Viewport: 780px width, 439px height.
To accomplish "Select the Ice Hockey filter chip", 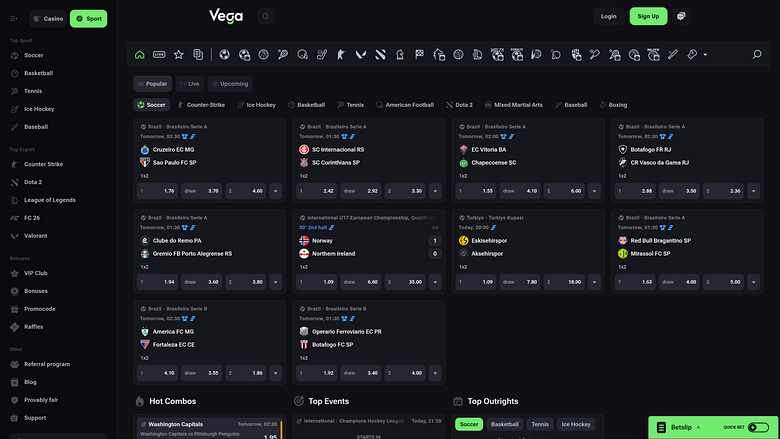I will pos(257,105).
